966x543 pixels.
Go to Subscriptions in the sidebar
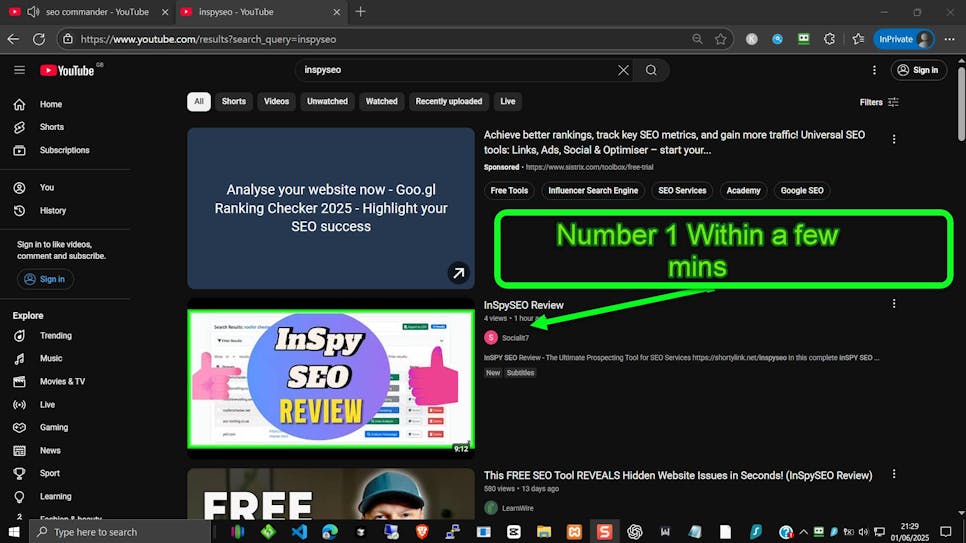[64, 150]
